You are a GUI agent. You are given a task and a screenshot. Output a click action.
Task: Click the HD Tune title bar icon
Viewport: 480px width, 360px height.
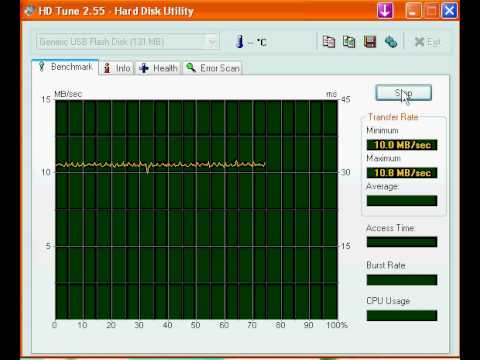pos(29,11)
